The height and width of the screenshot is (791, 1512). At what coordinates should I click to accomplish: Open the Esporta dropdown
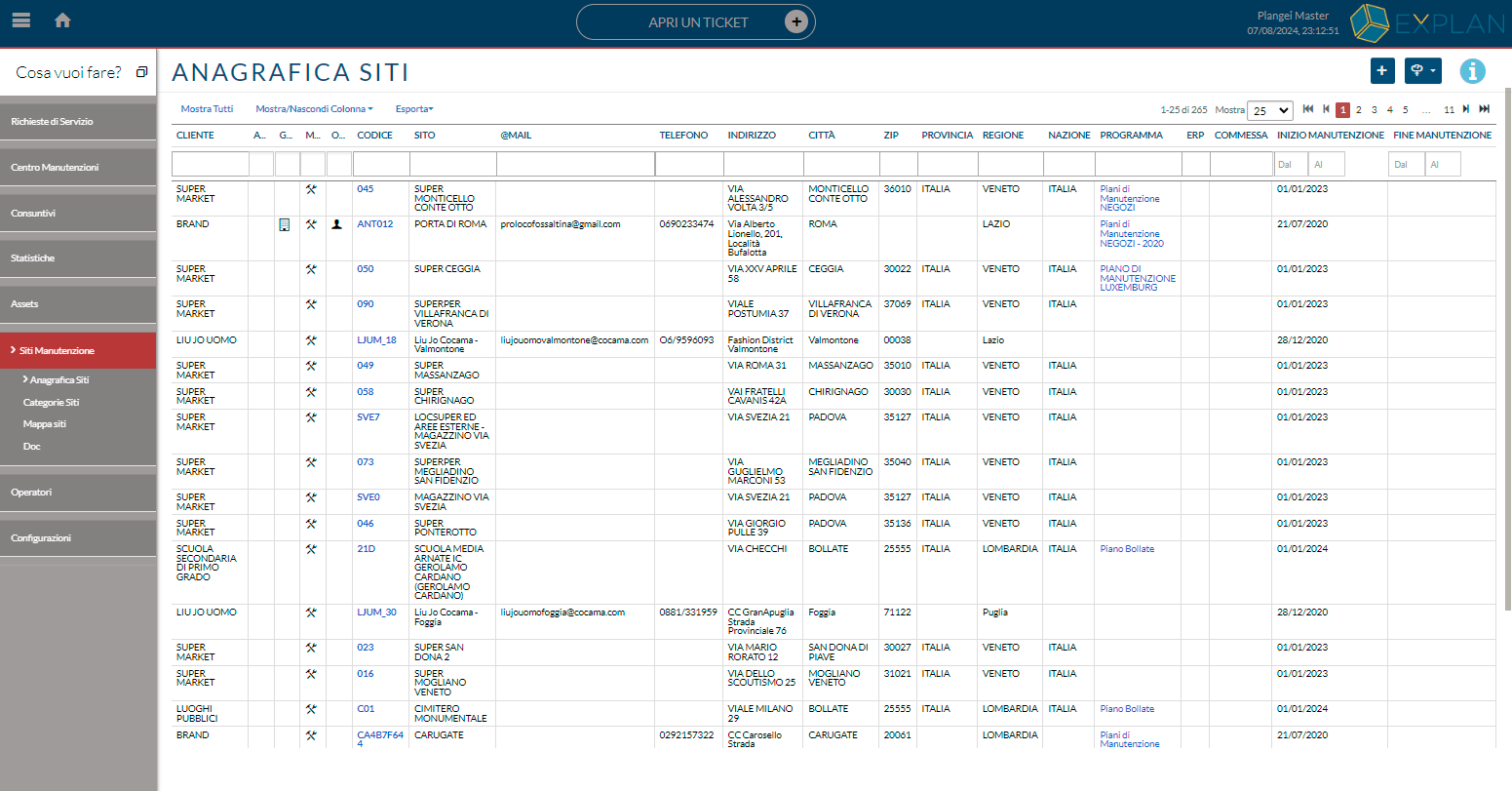414,109
